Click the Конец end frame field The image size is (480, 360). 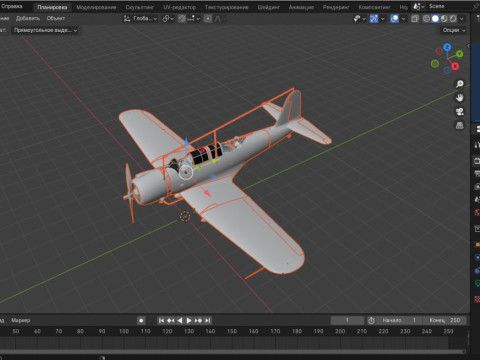[x=444, y=320]
